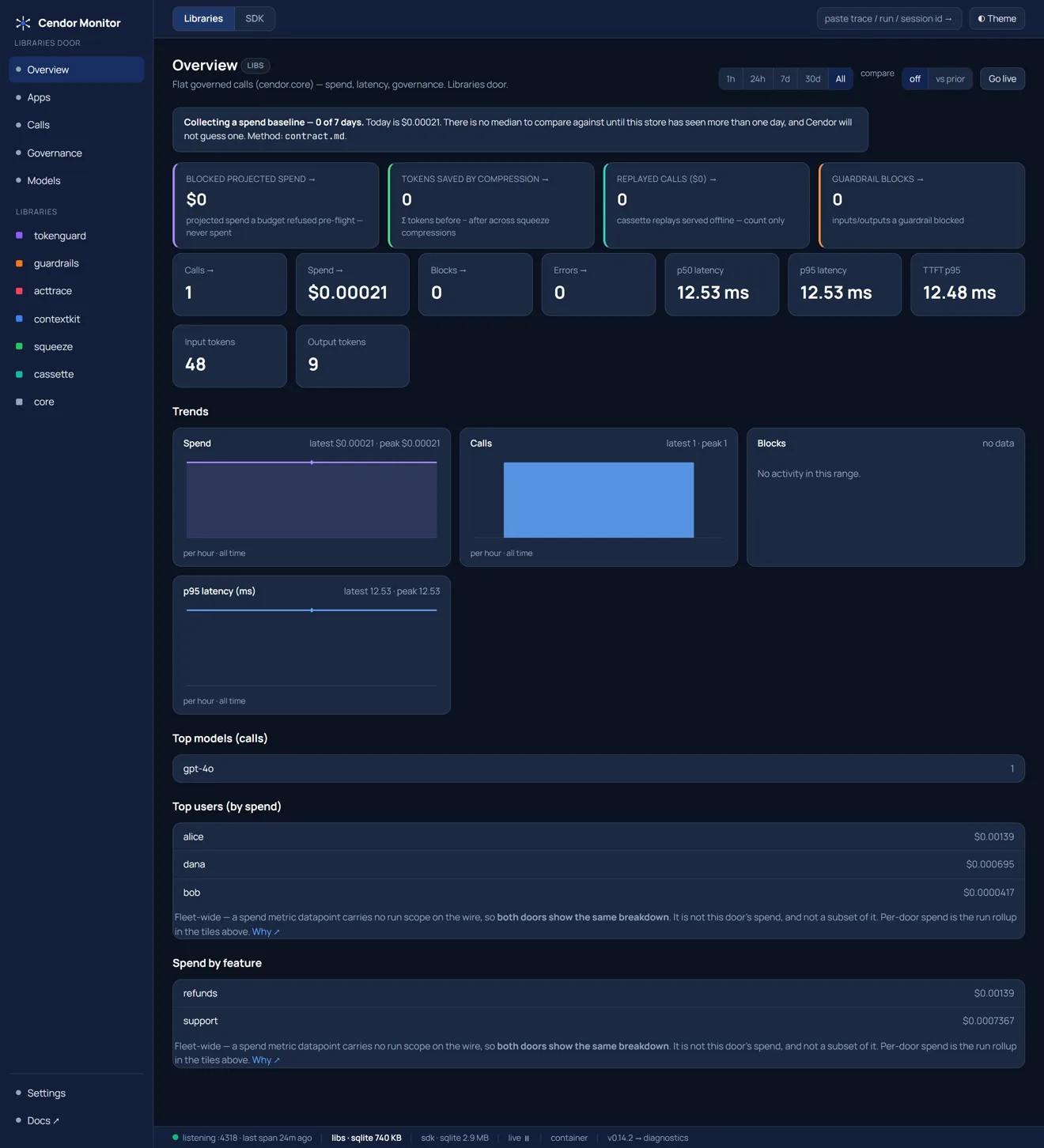Click the red acttrace library swatch
The image size is (1044, 1148).
click(x=19, y=291)
